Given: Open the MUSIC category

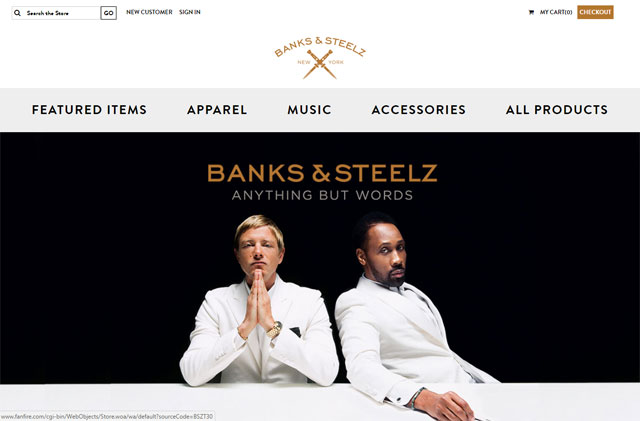Looking at the screenshot, I should coord(309,109).
